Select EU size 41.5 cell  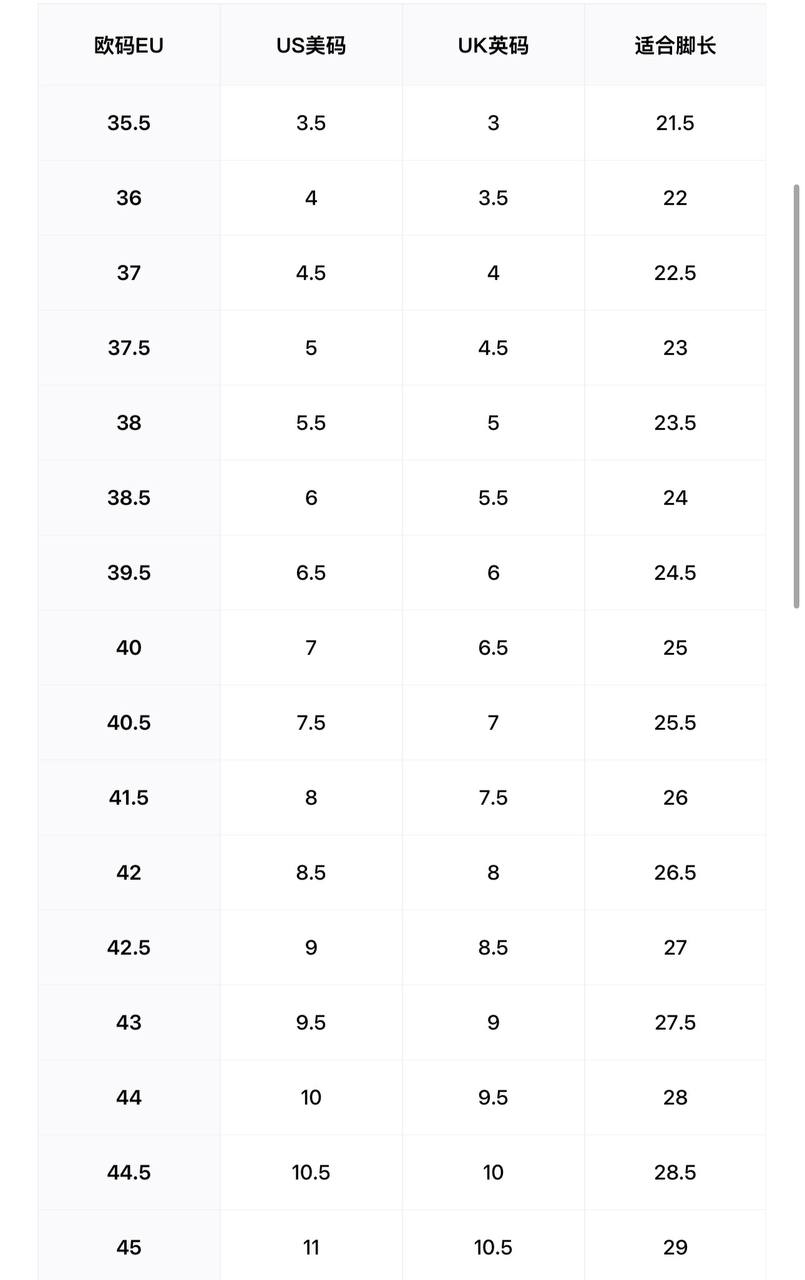(x=129, y=798)
